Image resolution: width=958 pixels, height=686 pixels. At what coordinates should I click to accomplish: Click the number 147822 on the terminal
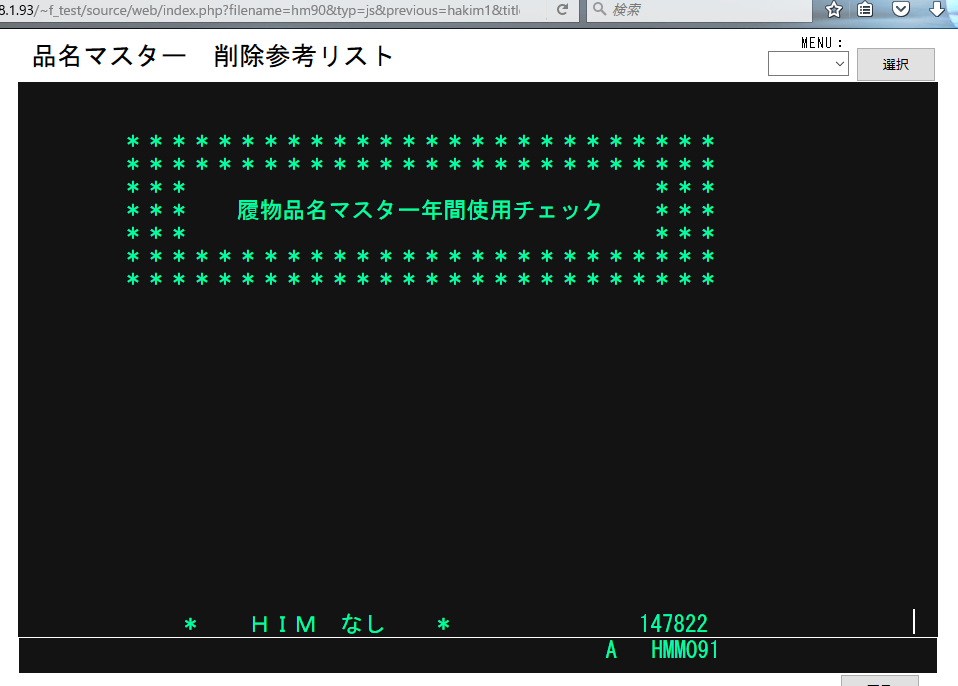click(x=673, y=624)
